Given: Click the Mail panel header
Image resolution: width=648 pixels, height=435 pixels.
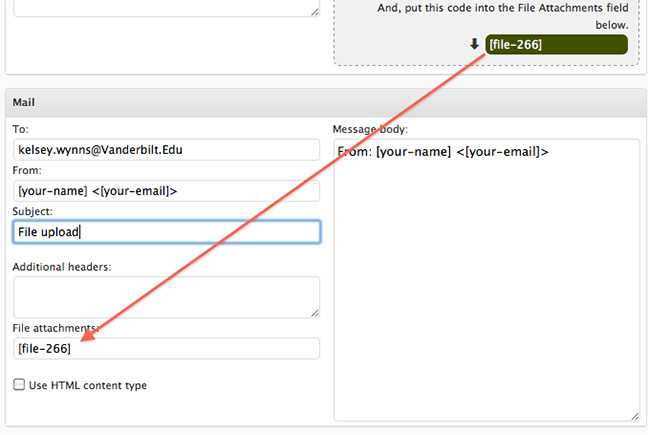Looking at the screenshot, I should pyautogui.click(x=324, y=102).
